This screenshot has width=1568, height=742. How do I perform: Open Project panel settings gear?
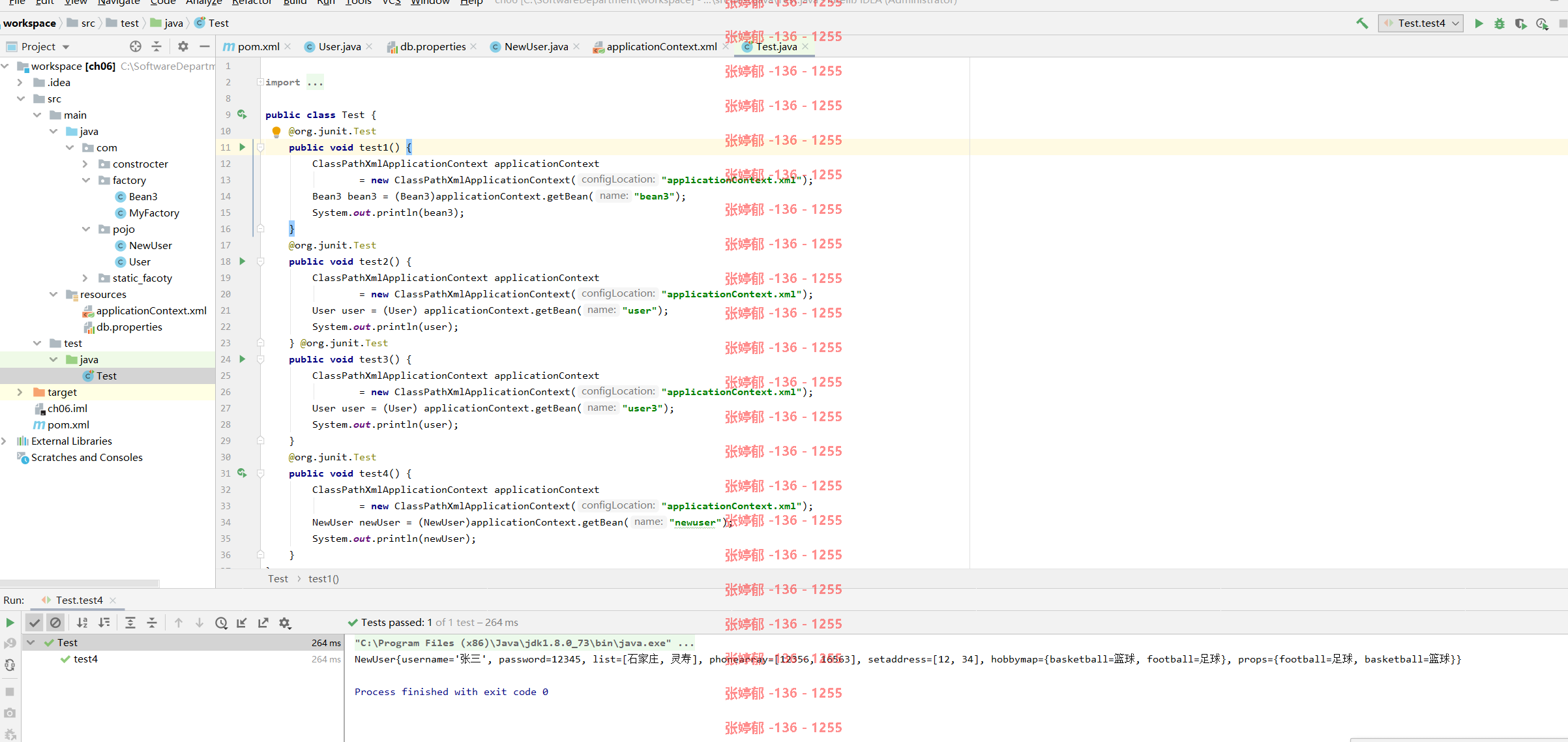183,46
